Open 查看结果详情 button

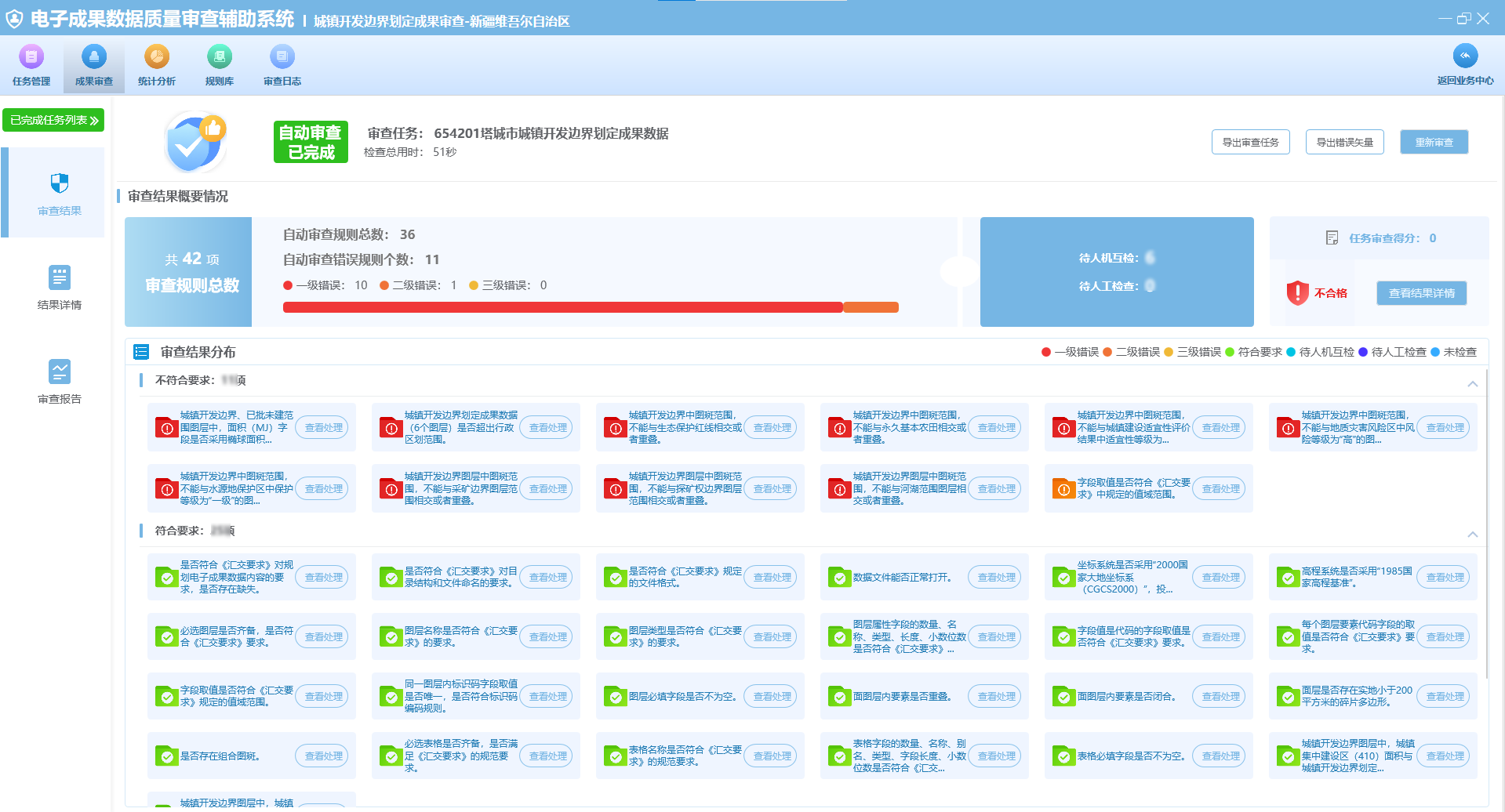coord(1422,293)
